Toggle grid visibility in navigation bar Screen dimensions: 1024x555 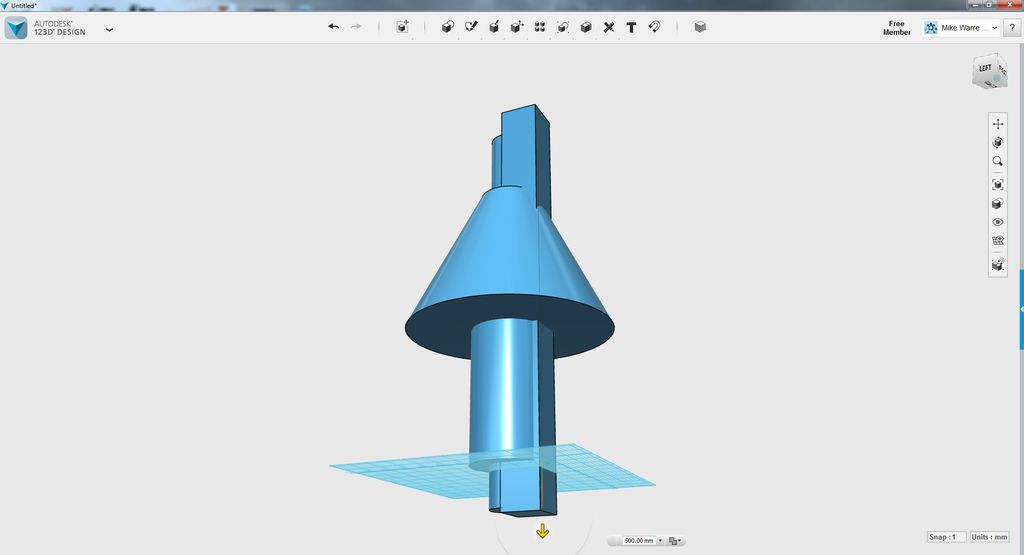998,240
